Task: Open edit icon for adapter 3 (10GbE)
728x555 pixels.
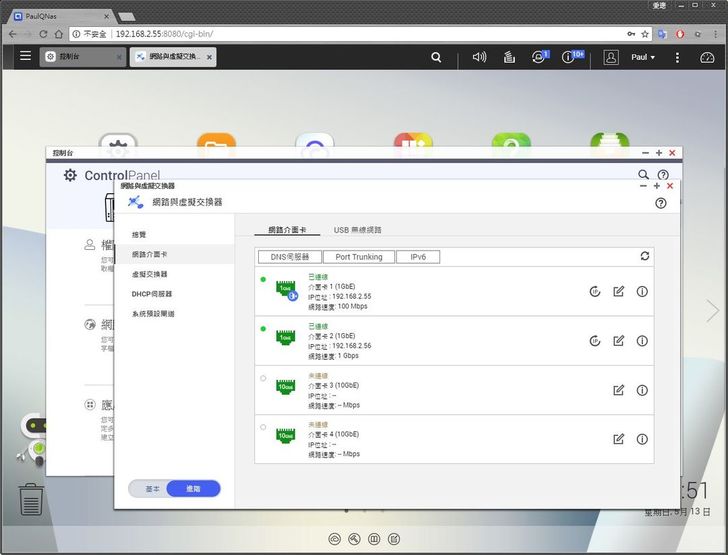Action: (x=618, y=390)
